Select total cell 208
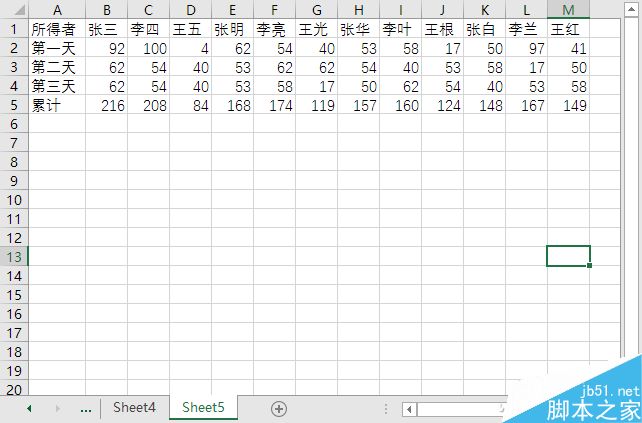The width and height of the screenshot is (642, 423). click(x=149, y=105)
